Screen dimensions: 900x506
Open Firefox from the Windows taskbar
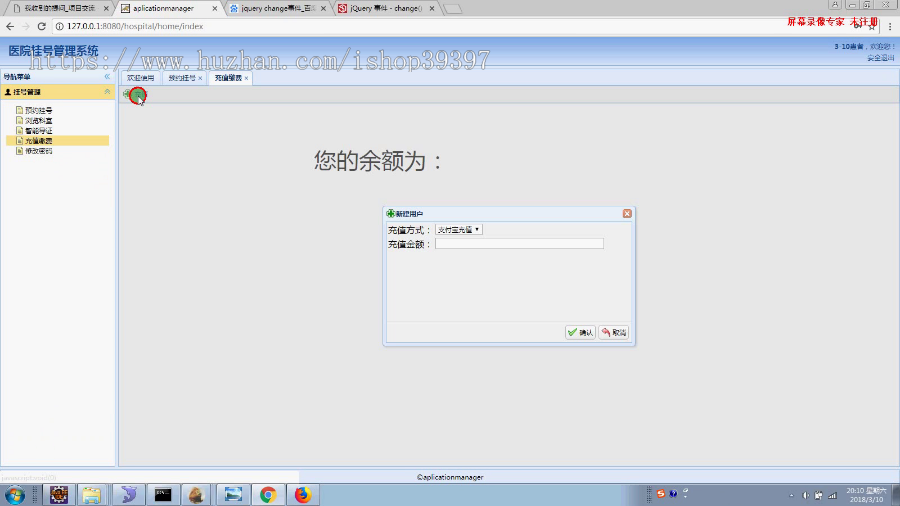click(303, 495)
